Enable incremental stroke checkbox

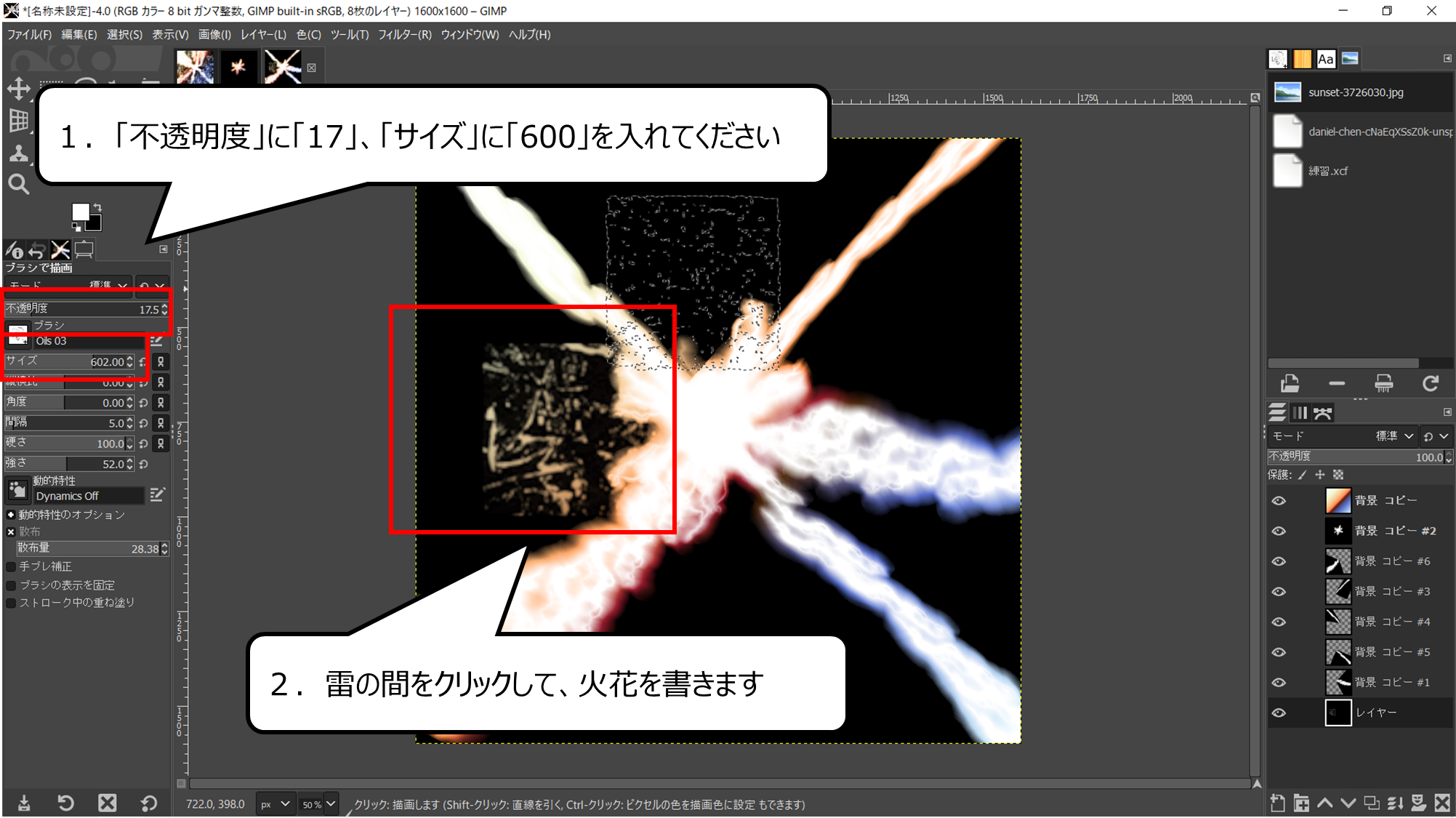11,603
